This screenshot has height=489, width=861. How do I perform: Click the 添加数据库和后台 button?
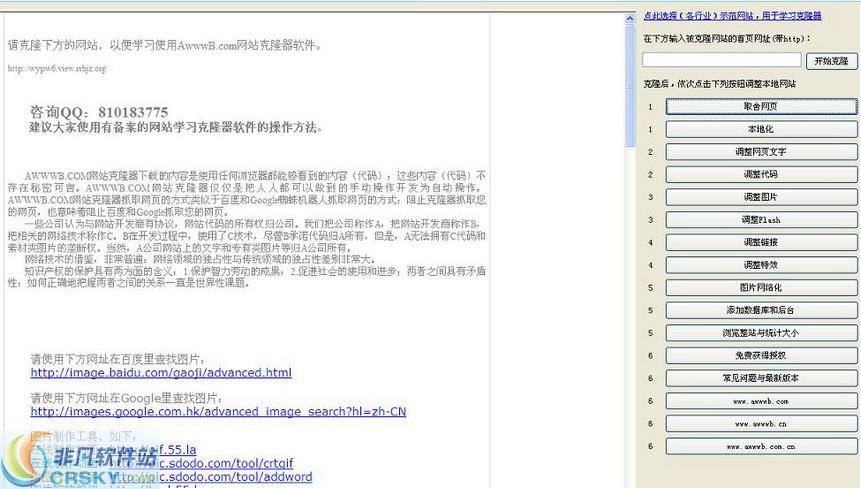(x=761, y=310)
